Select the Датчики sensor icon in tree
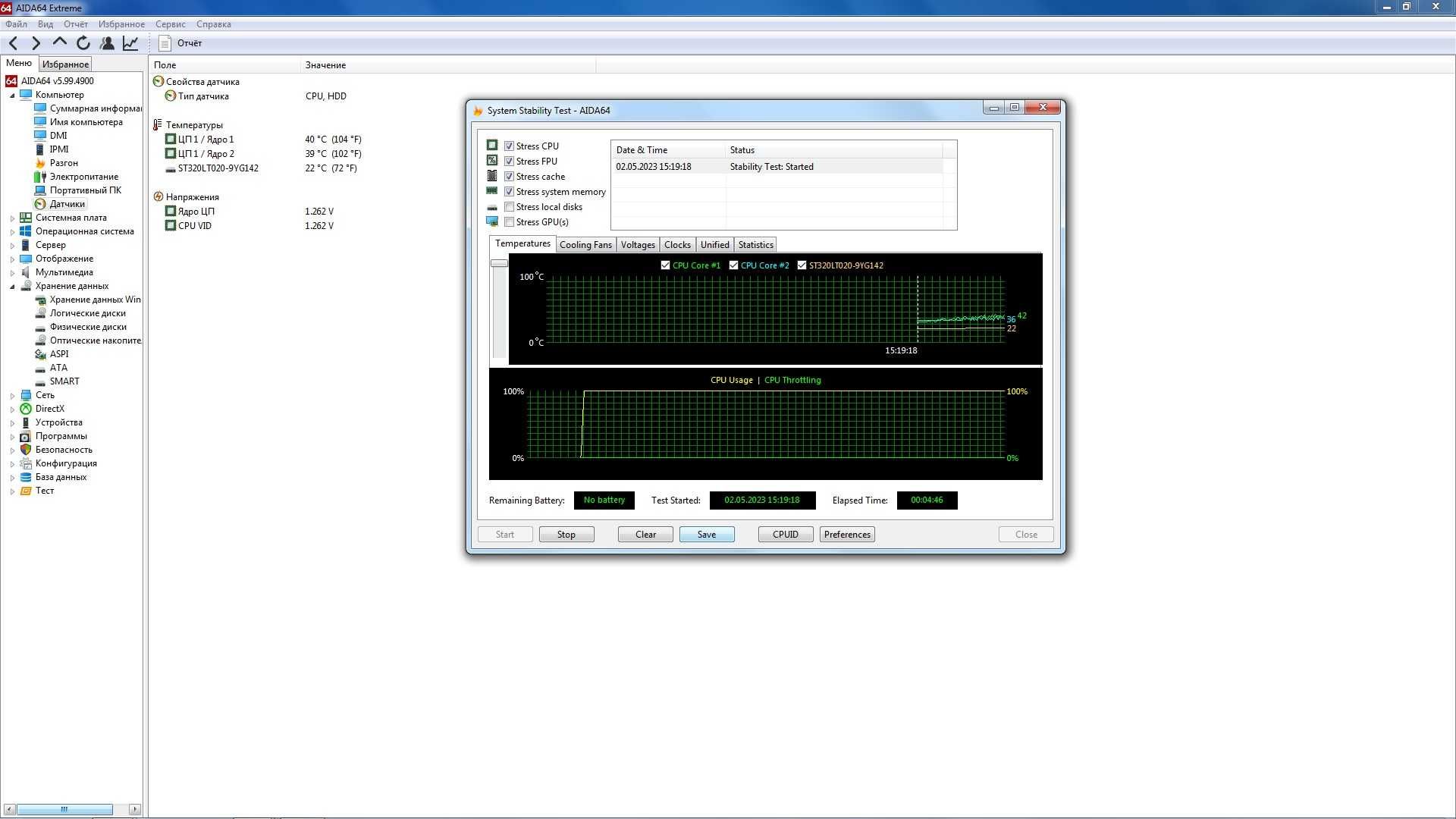 point(40,204)
